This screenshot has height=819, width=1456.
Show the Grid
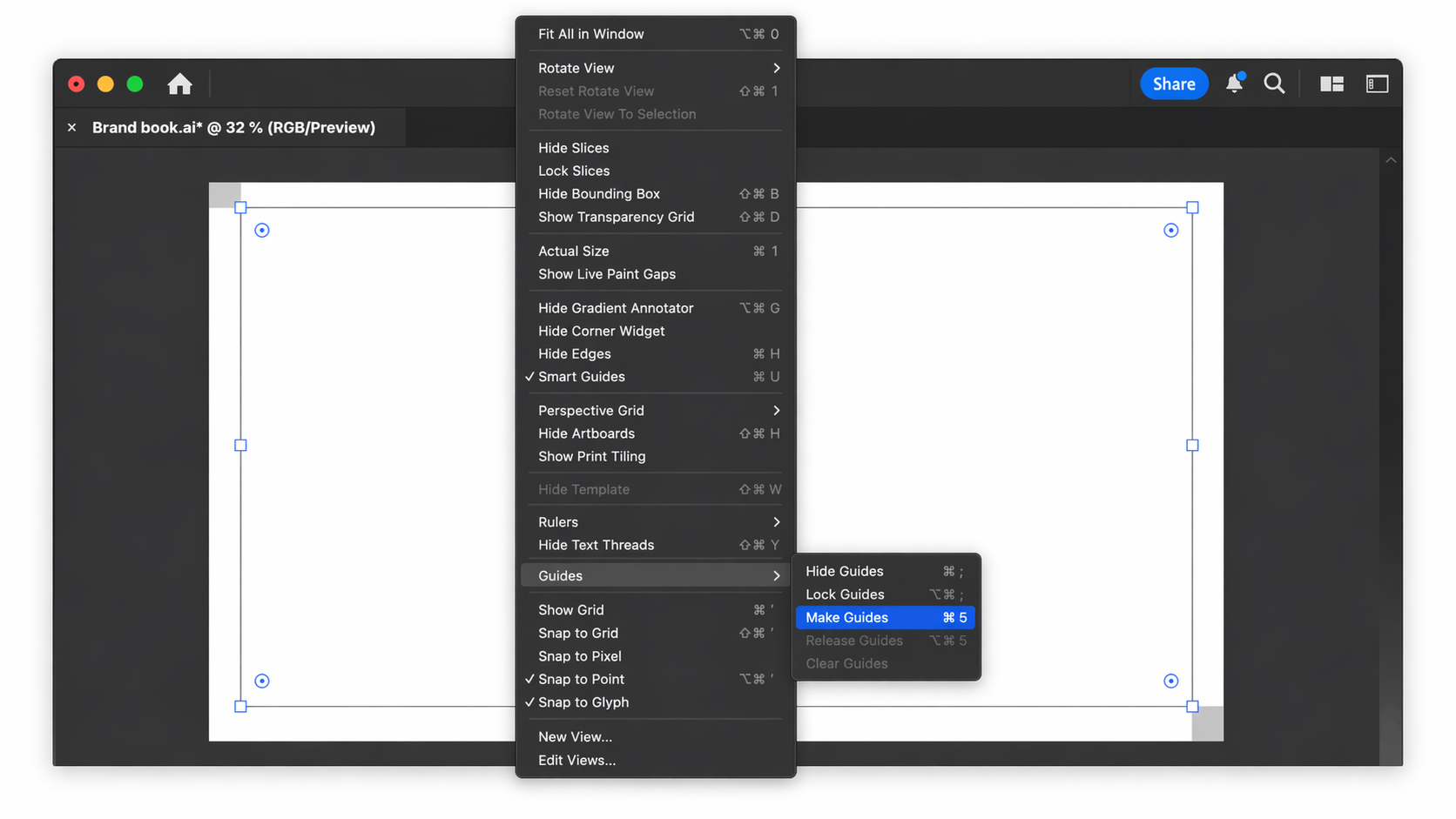(x=655, y=610)
